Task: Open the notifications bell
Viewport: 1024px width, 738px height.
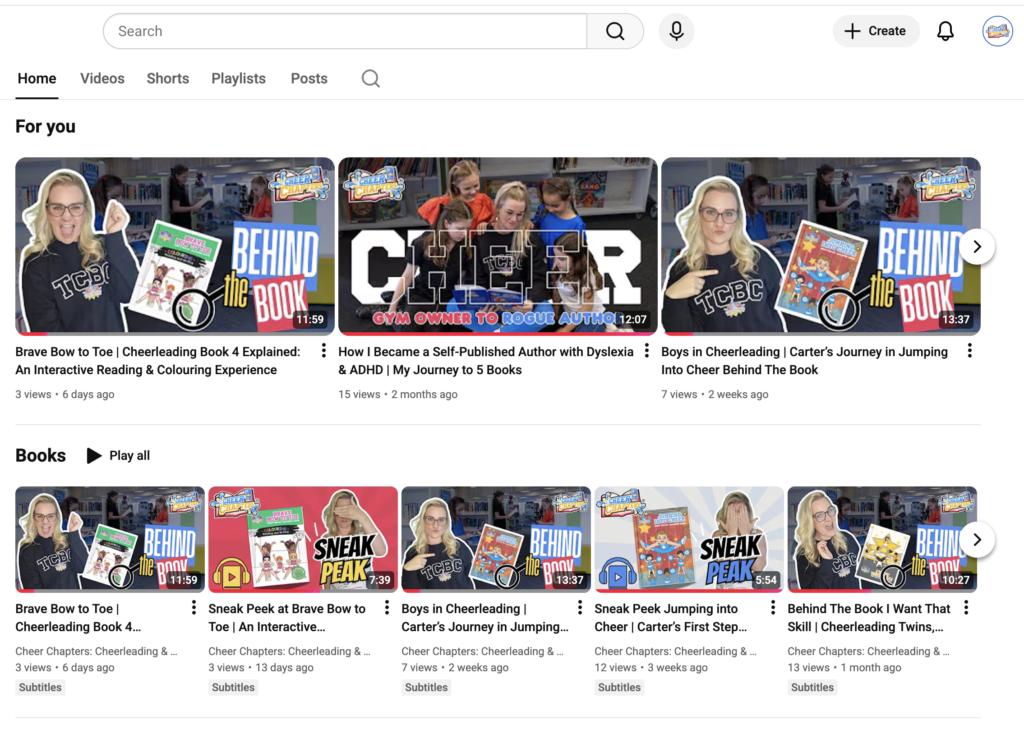Action: 945,31
